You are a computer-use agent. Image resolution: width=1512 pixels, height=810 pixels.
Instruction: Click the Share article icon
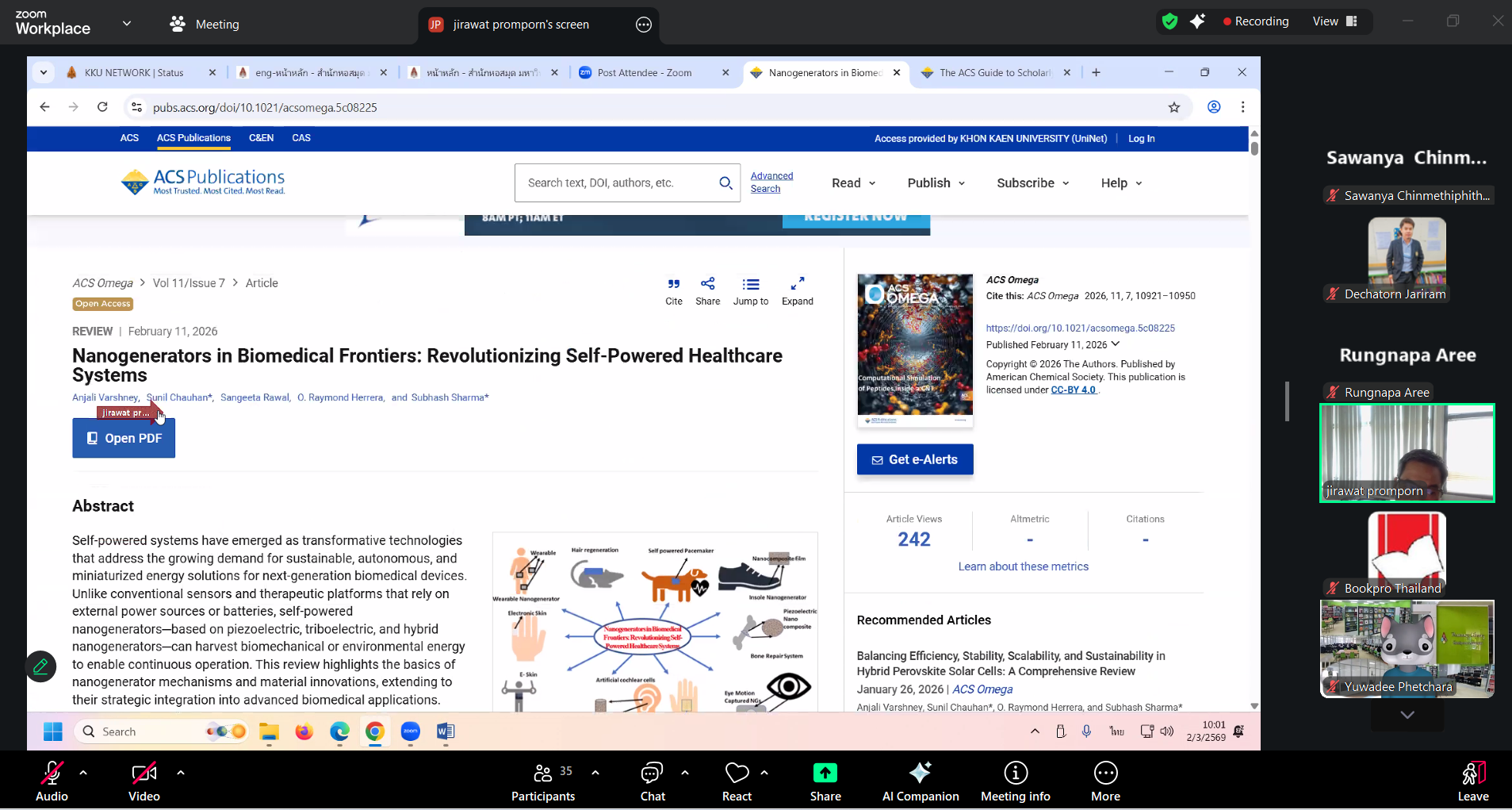707,284
